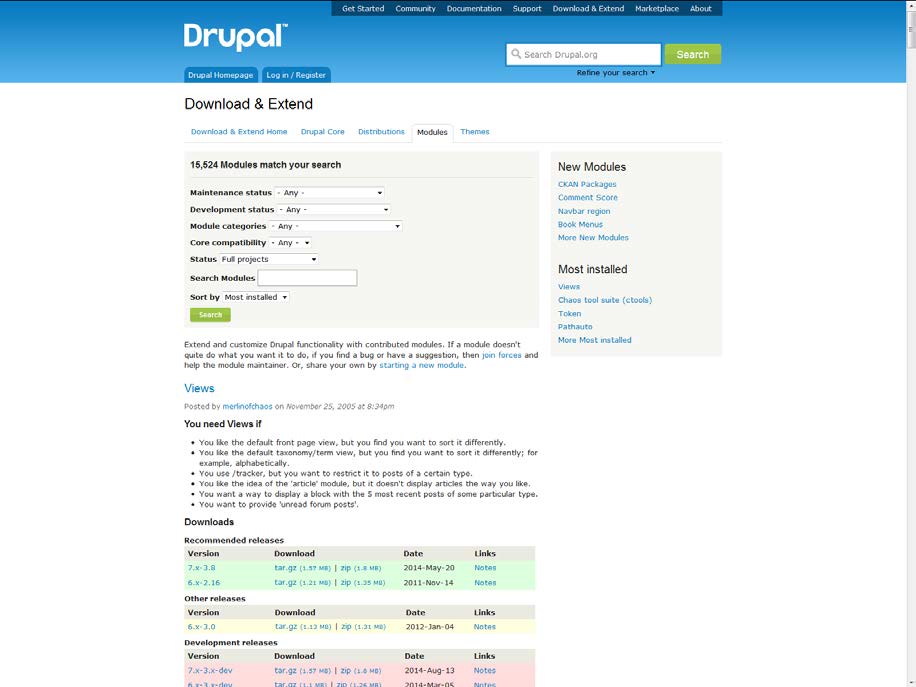The width and height of the screenshot is (916, 687).
Task: Open the Development status dropdown
Action: pos(333,209)
